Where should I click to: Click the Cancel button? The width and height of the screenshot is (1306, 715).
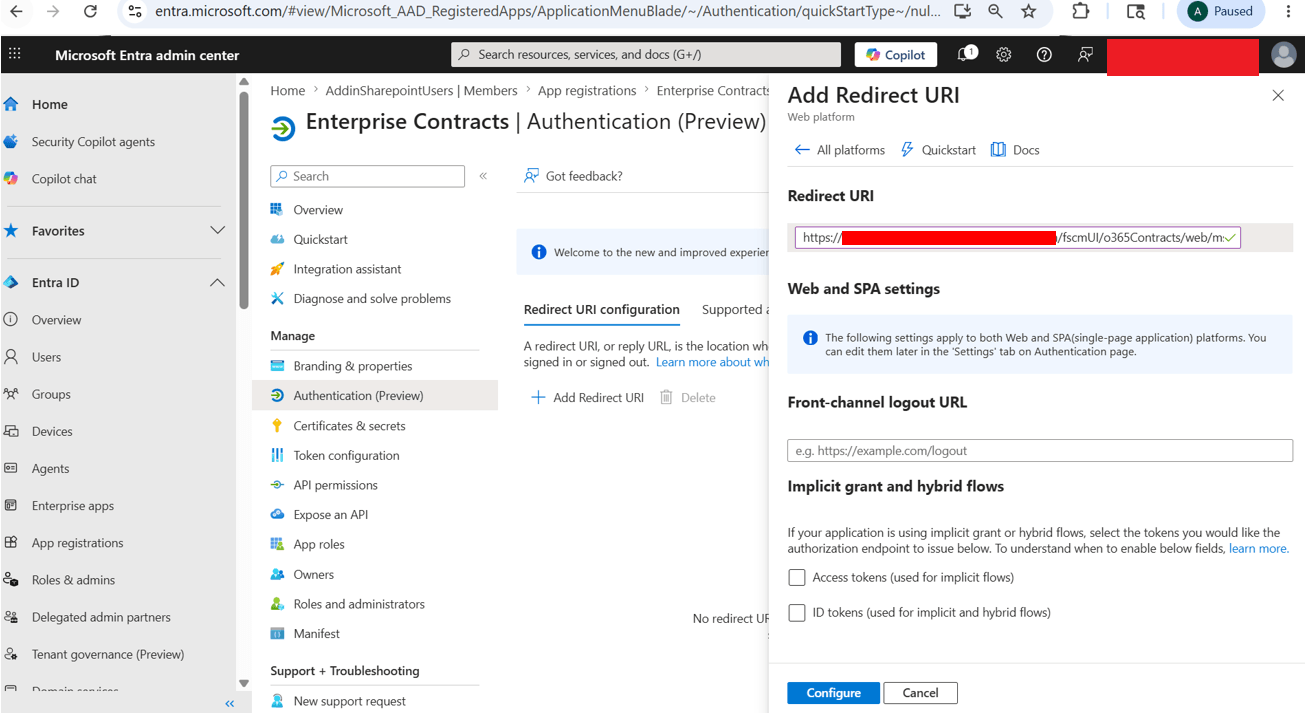pos(920,693)
